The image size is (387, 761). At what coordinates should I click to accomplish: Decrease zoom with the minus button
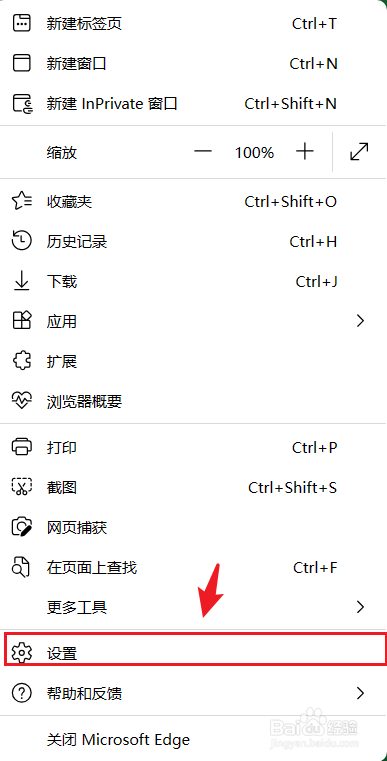tap(203, 152)
